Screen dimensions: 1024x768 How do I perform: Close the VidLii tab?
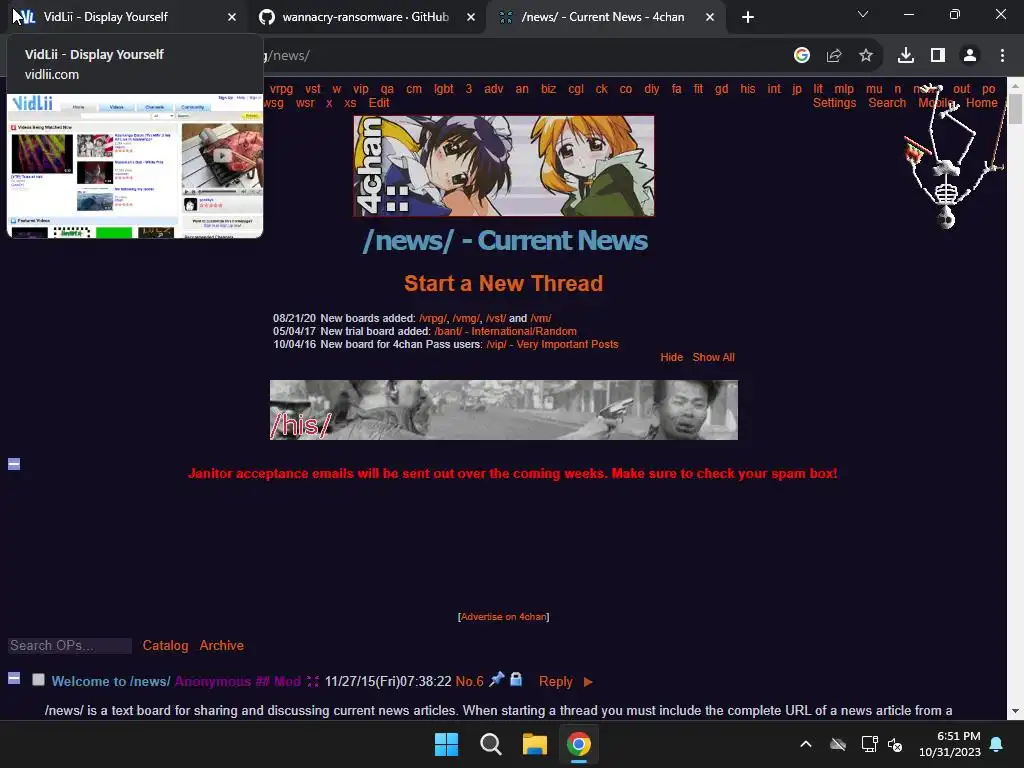pyautogui.click(x=232, y=18)
